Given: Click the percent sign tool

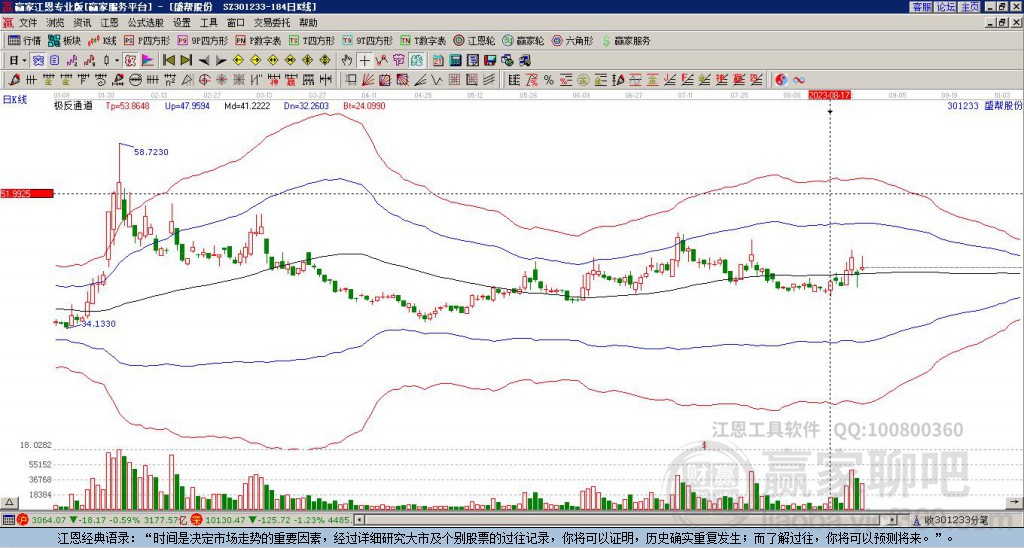Looking at the screenshot, I should (549, 80).
